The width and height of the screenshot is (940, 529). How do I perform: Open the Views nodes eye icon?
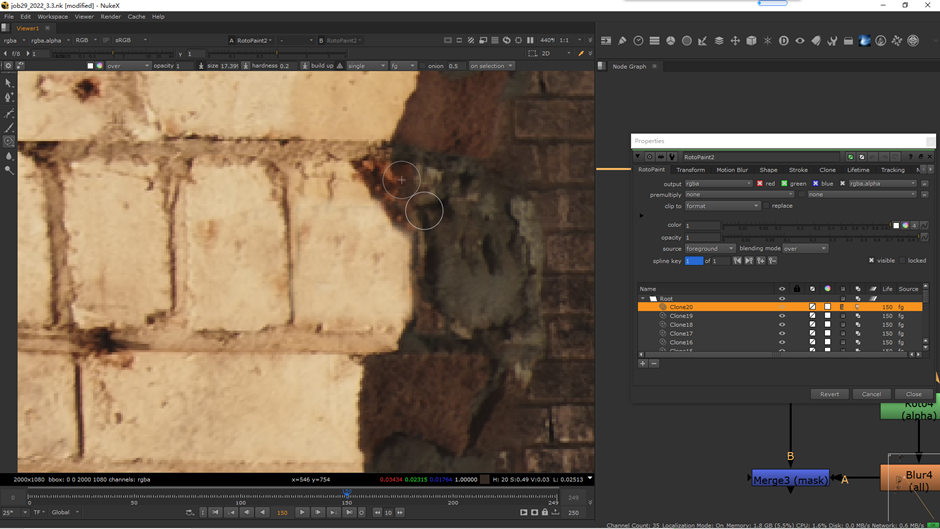[x=800, y=41]
